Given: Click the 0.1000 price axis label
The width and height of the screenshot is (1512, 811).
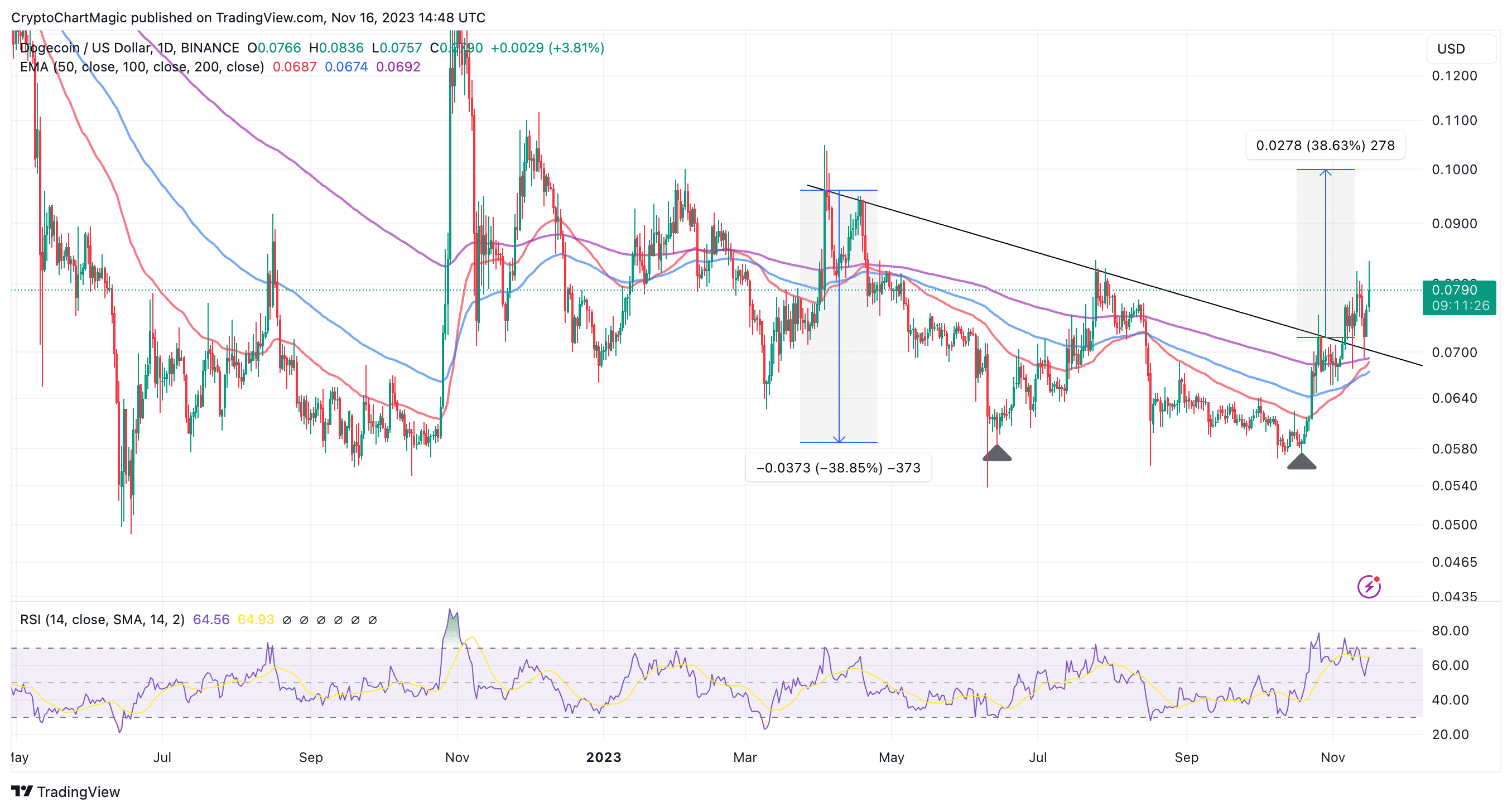Looking at the screenshot, I should coord(1455,170).
